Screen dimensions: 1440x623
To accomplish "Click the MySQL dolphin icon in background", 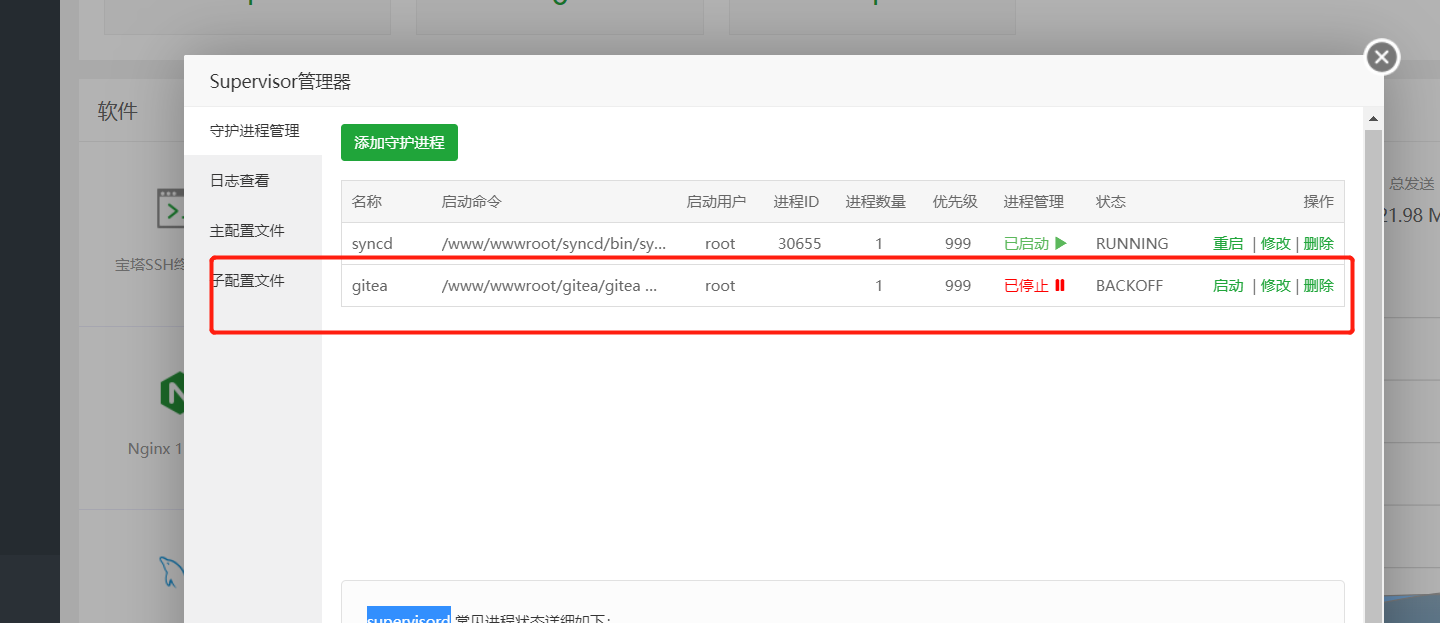I will point(171,571).
